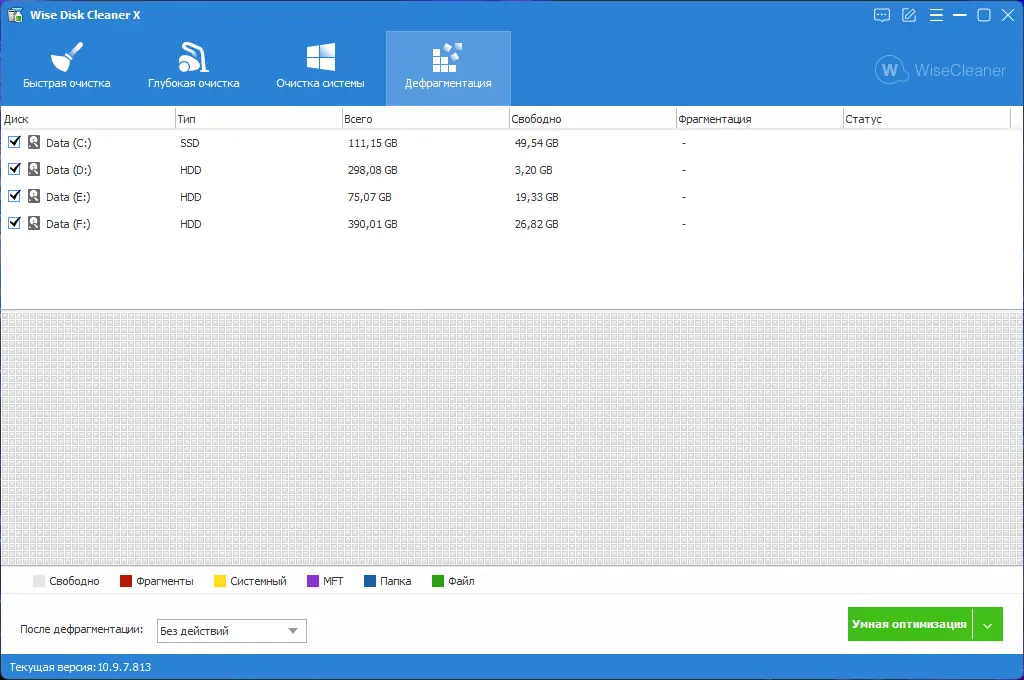Click the Свободно gray legend swatch

tap(39, 581)
